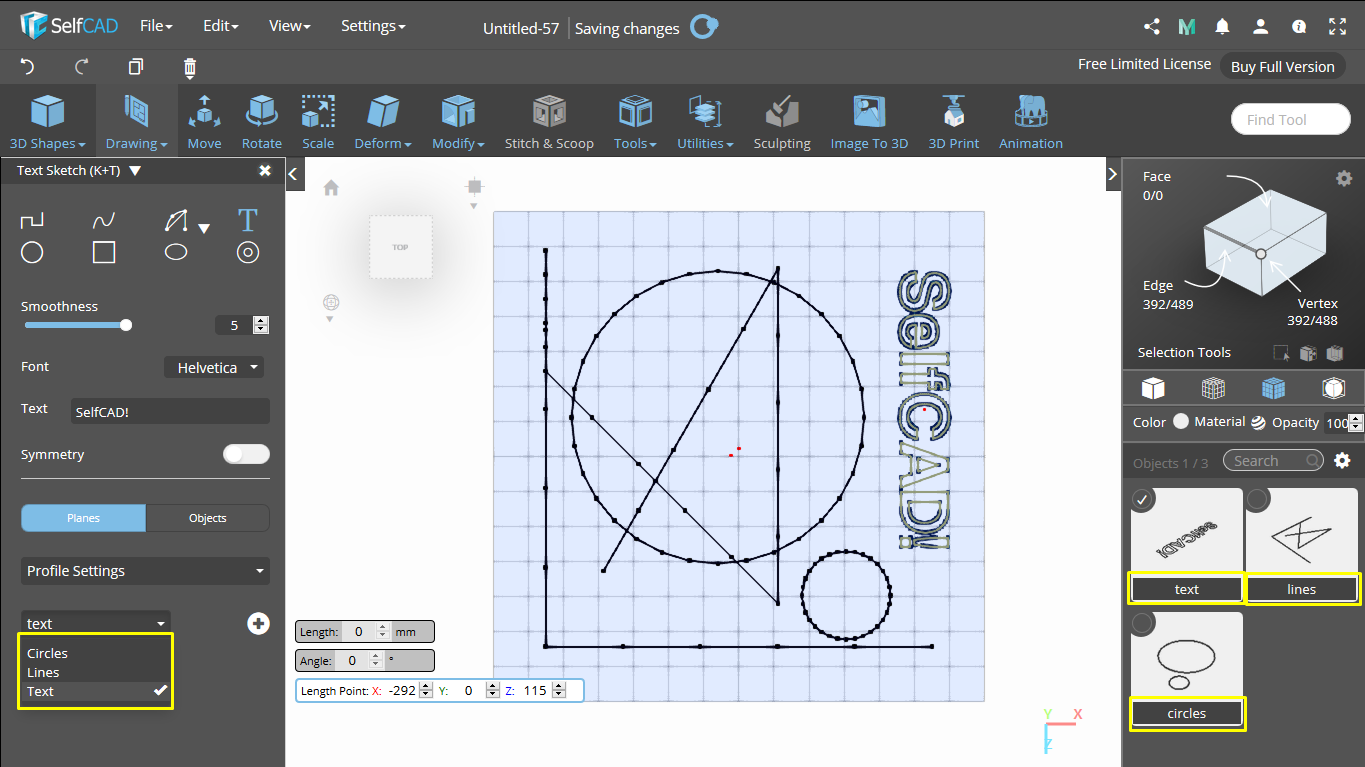This screenshot has height=767, width=1365.
Task: Select the ellipse sketch tool
Action: 176,252
